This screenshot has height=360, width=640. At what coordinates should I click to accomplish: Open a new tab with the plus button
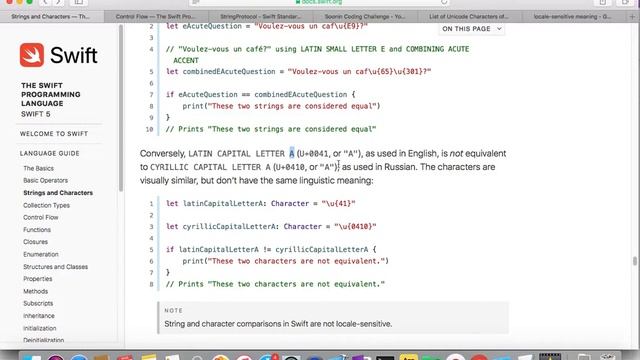coord(632,17)
